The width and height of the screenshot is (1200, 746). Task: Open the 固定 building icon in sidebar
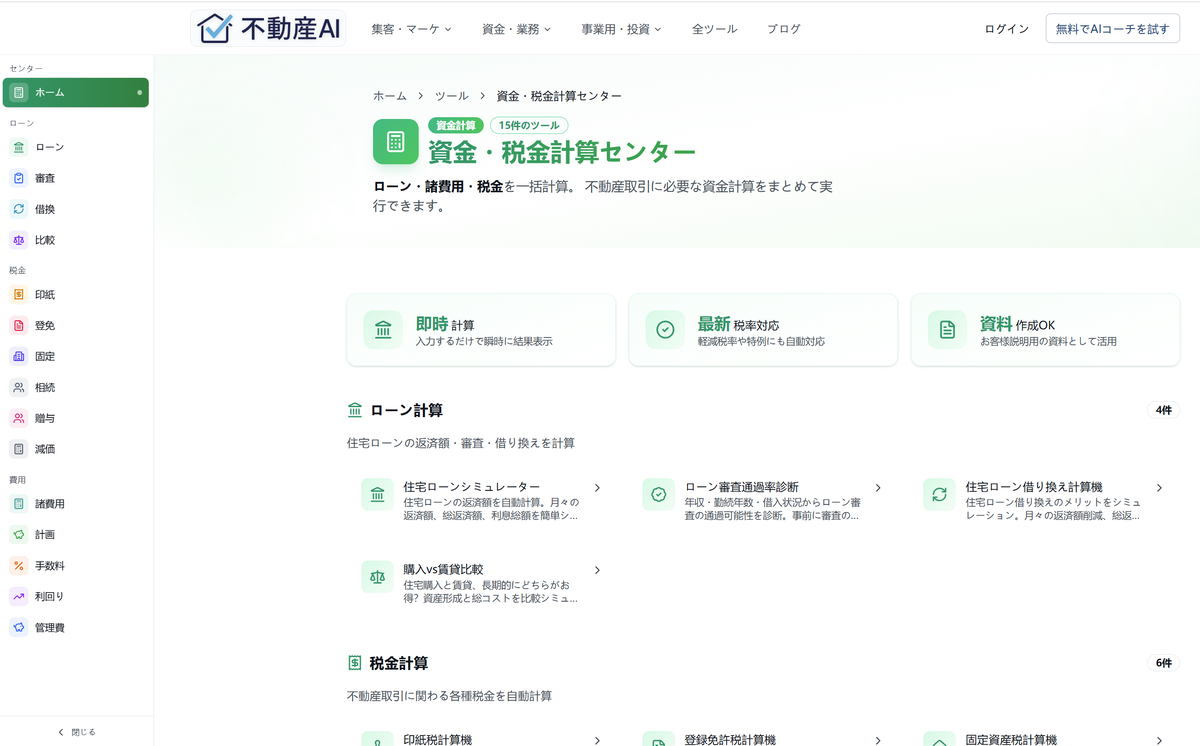pyautogui.click(x=19, y=356)
